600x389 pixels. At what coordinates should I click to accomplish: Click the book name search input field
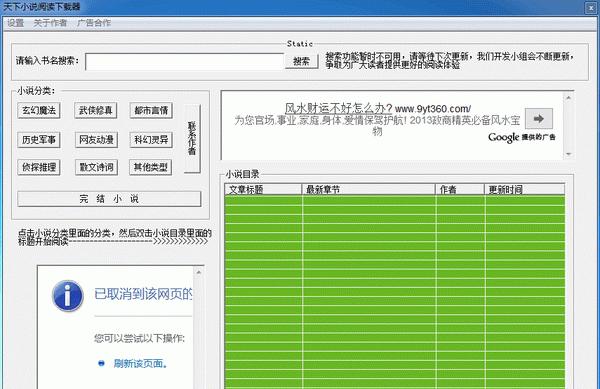click(x=184, y=62)
